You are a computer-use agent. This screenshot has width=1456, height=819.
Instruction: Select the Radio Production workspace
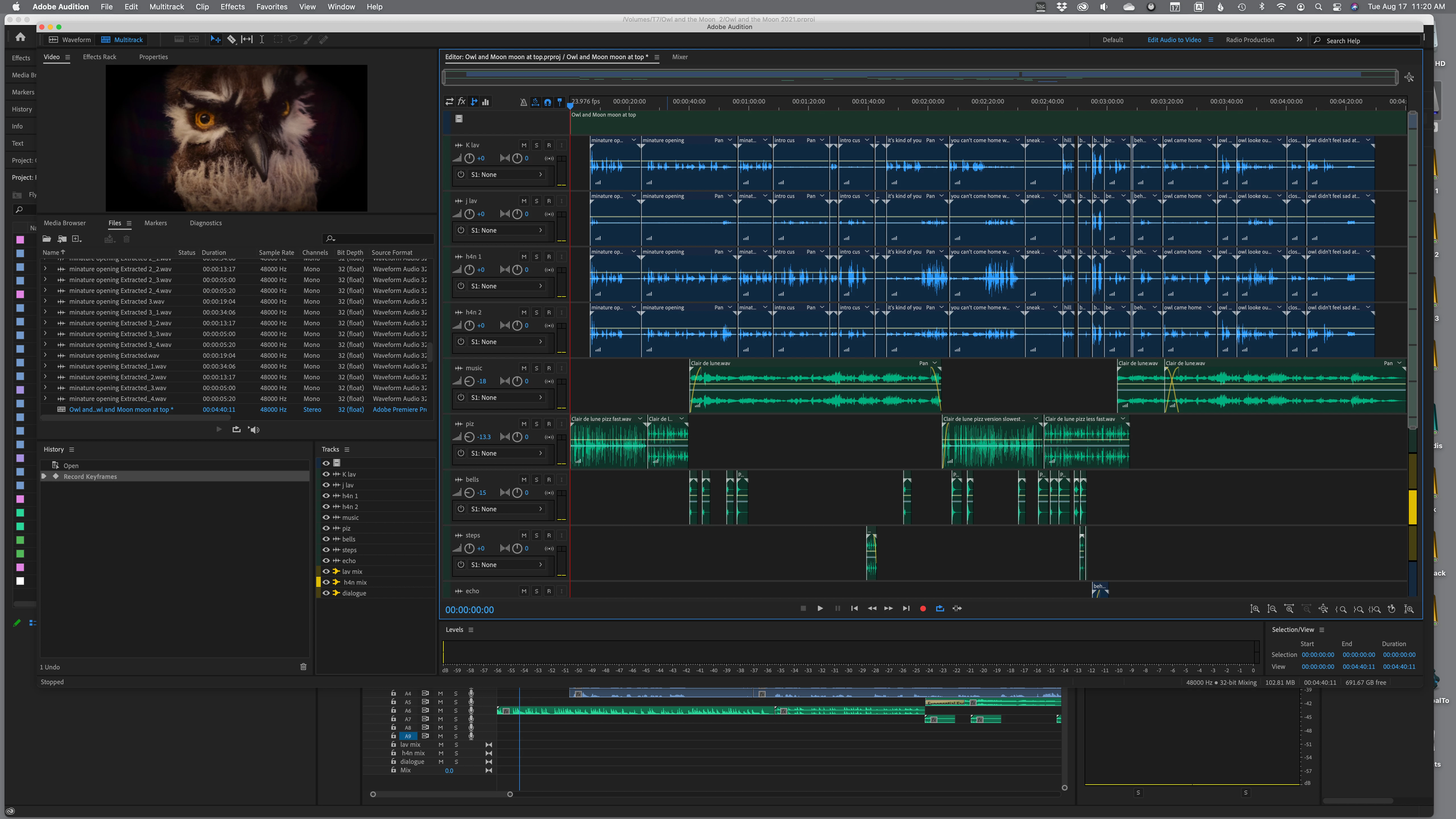1250,40
